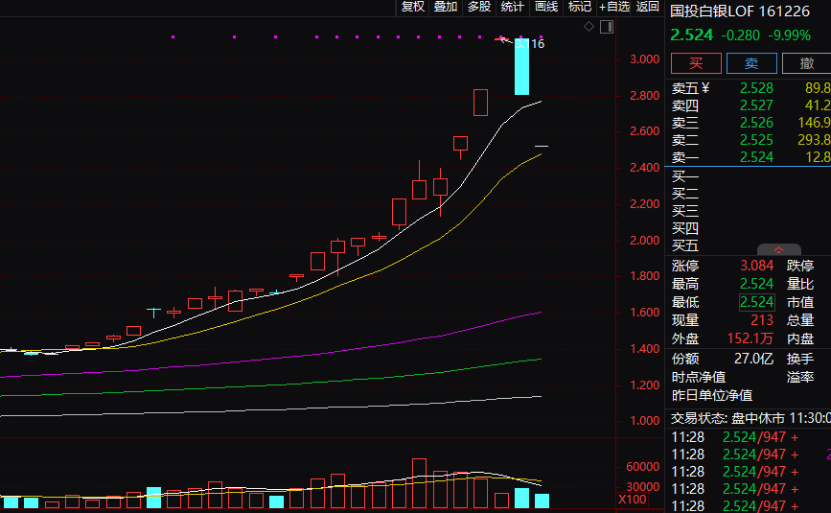Screen dimensions: 831x513
Task: Open the 统计 statistics tool
Action: point(512,7)
